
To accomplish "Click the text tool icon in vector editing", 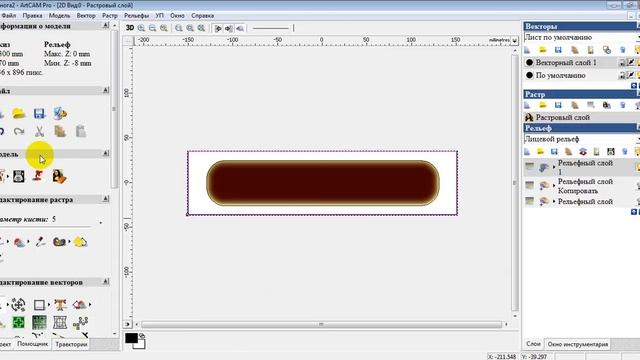I will click(60, 304).
